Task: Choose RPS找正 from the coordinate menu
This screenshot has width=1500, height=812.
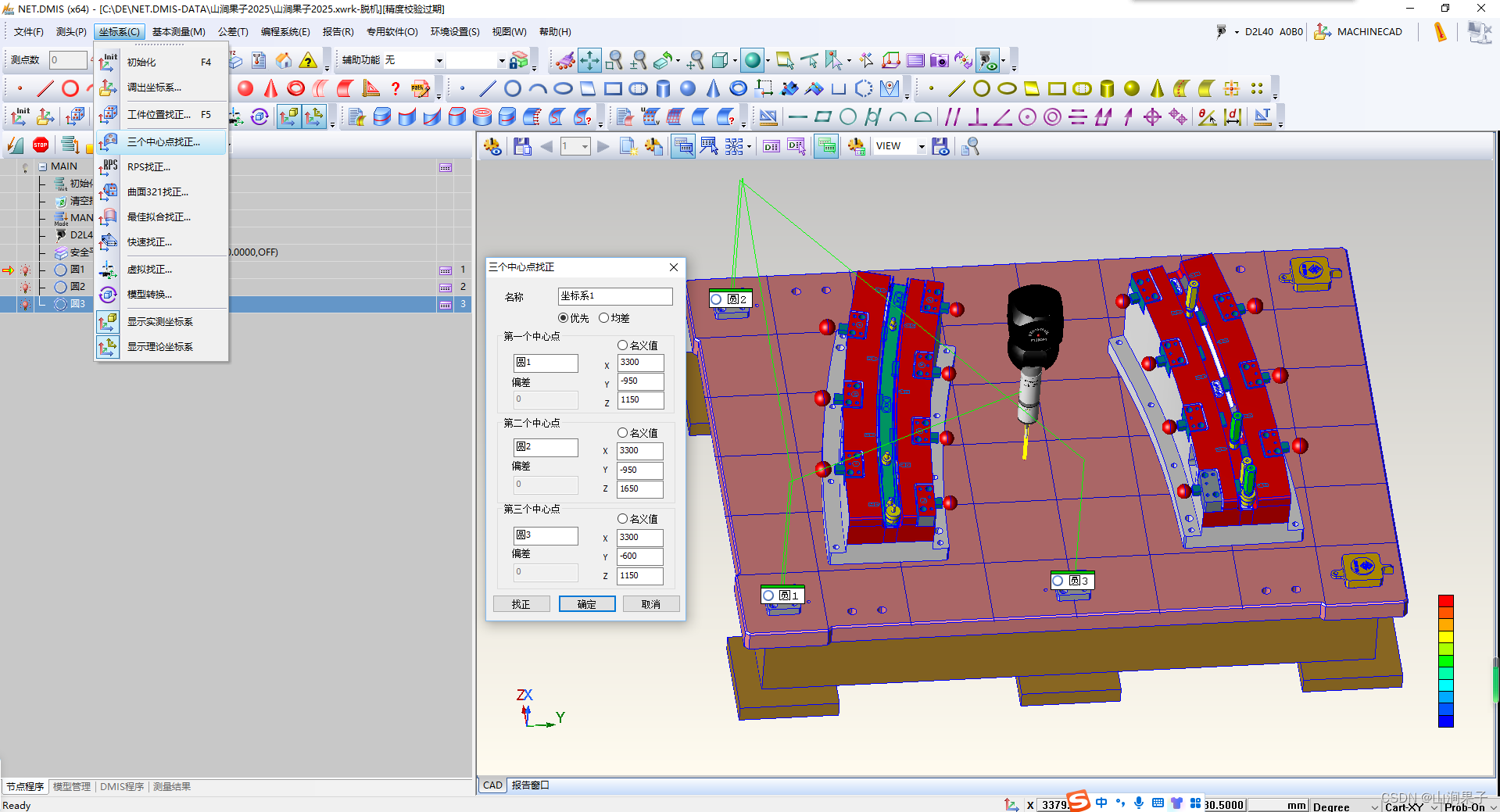Action: click(149, 167)
